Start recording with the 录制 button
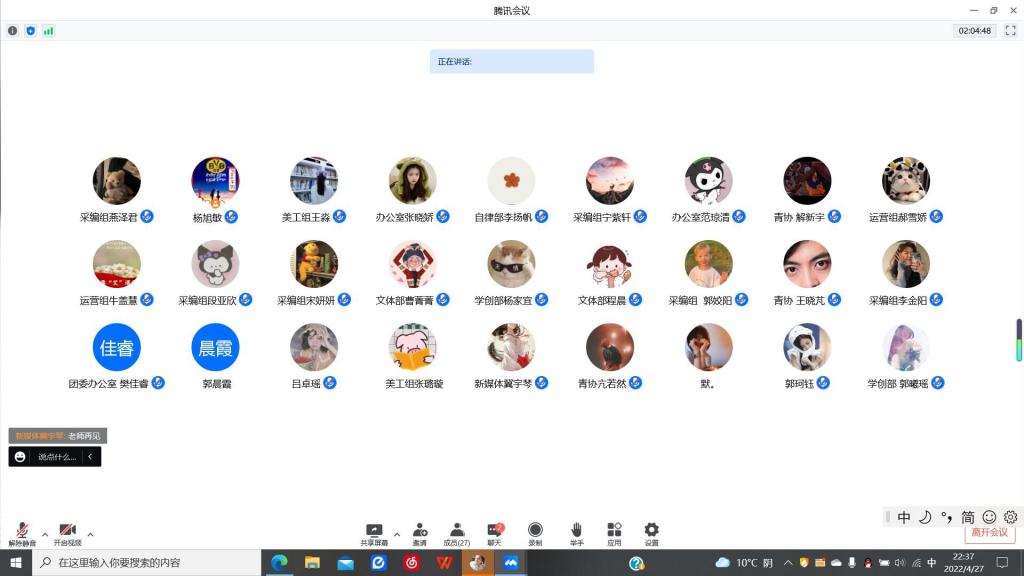This screenshot has height=576, width=1024. pos(535,531)
